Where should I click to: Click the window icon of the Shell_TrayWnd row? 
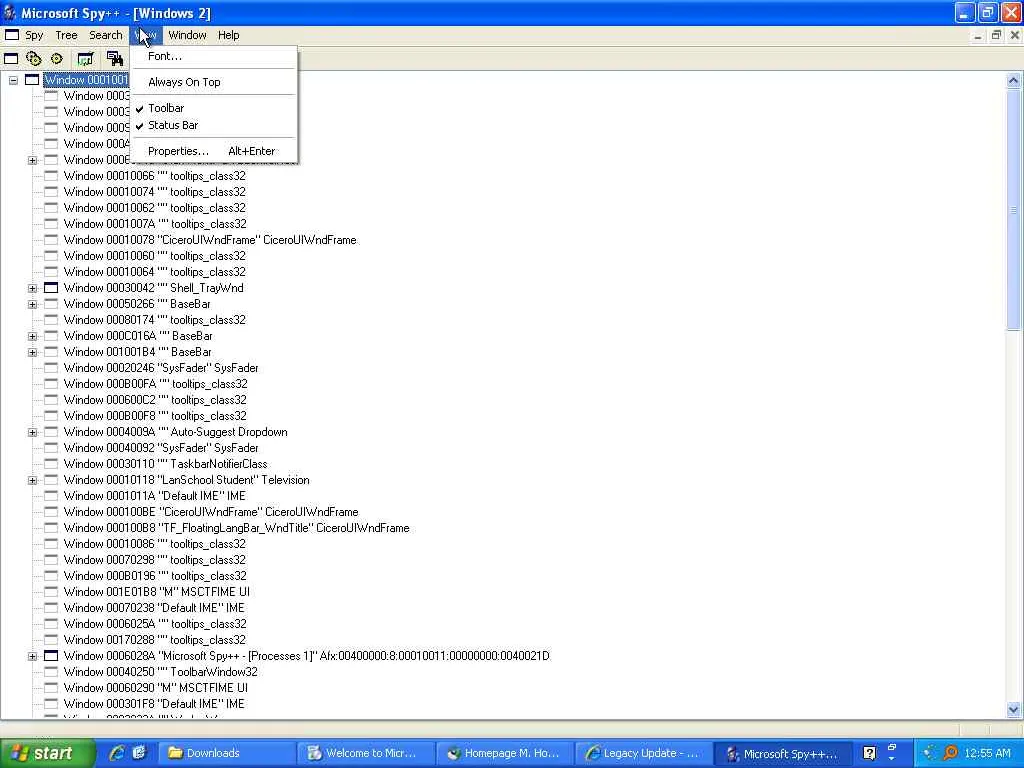(x=51, y=288)
